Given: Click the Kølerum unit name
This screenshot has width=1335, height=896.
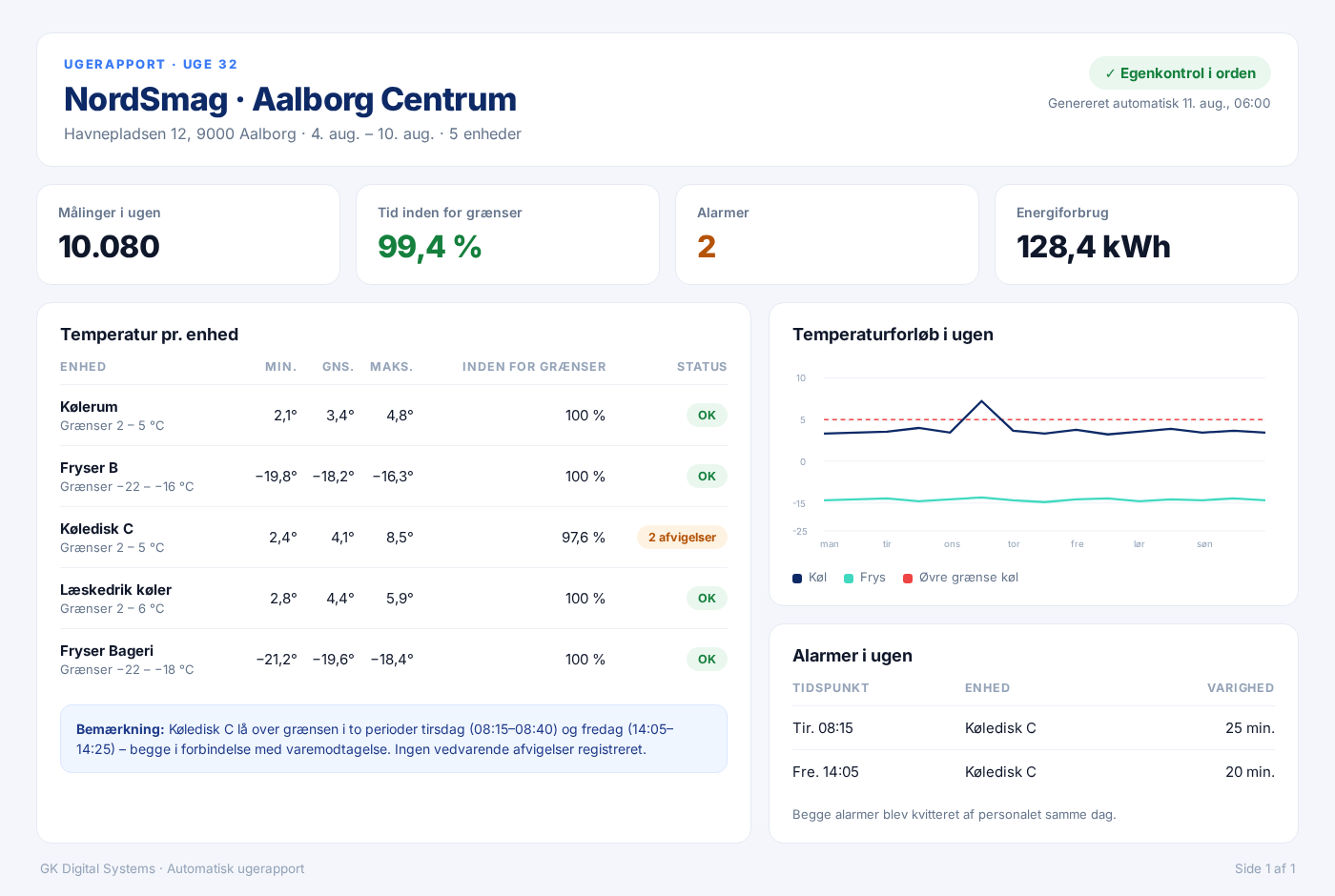Looking at the screenshot, I should coord(89,407).
